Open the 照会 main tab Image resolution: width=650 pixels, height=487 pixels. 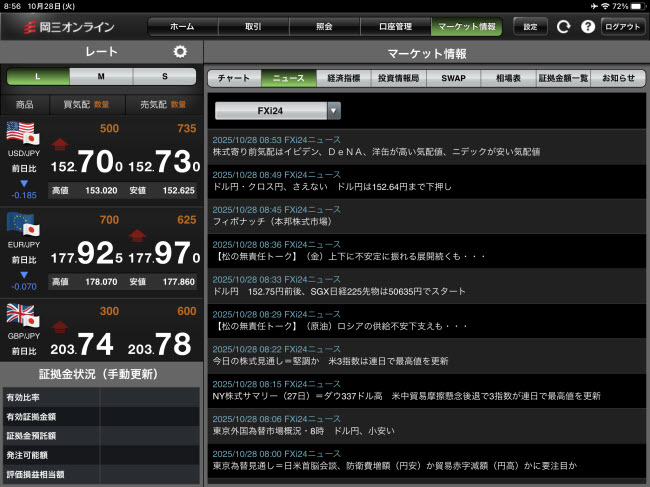[x=324, y=27]
